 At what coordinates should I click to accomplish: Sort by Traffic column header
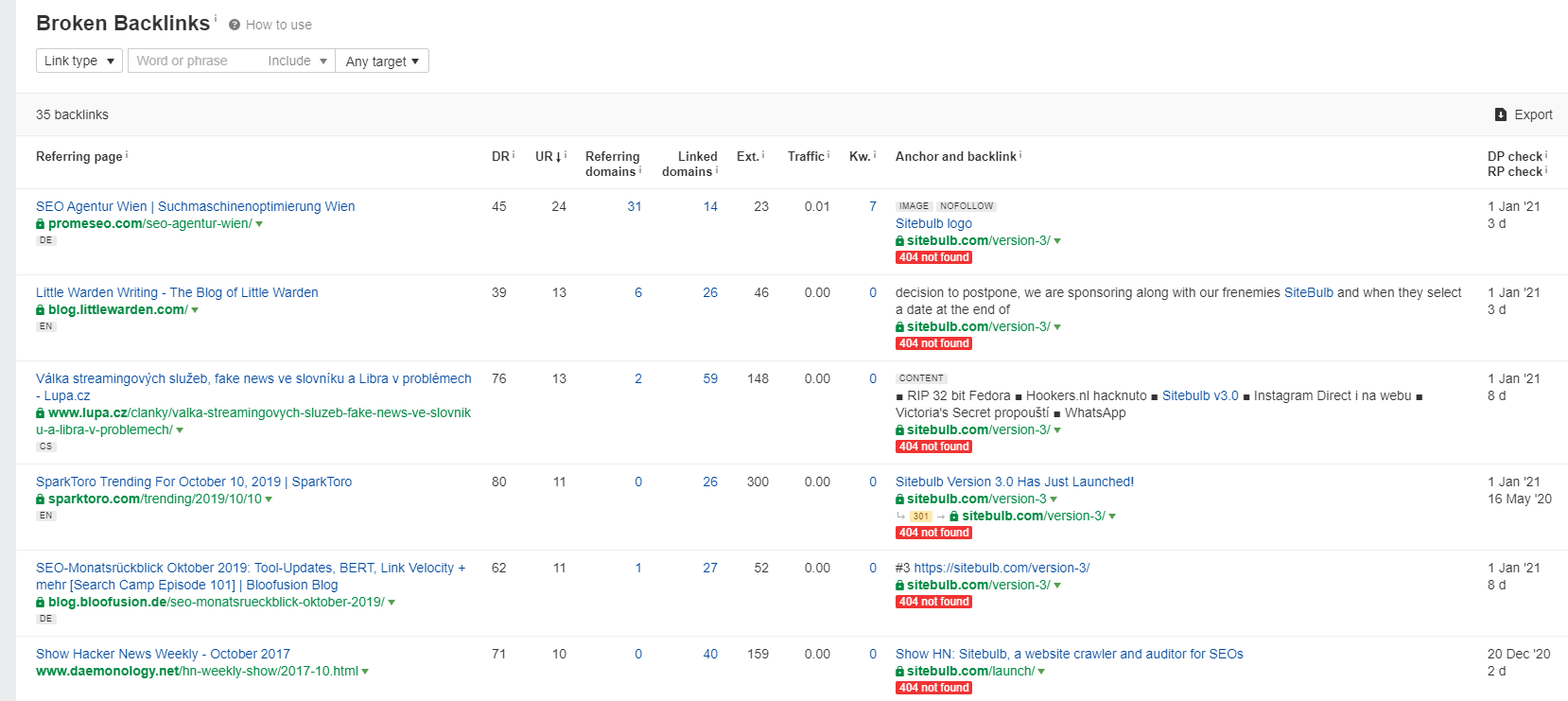(x=806, y=156)
